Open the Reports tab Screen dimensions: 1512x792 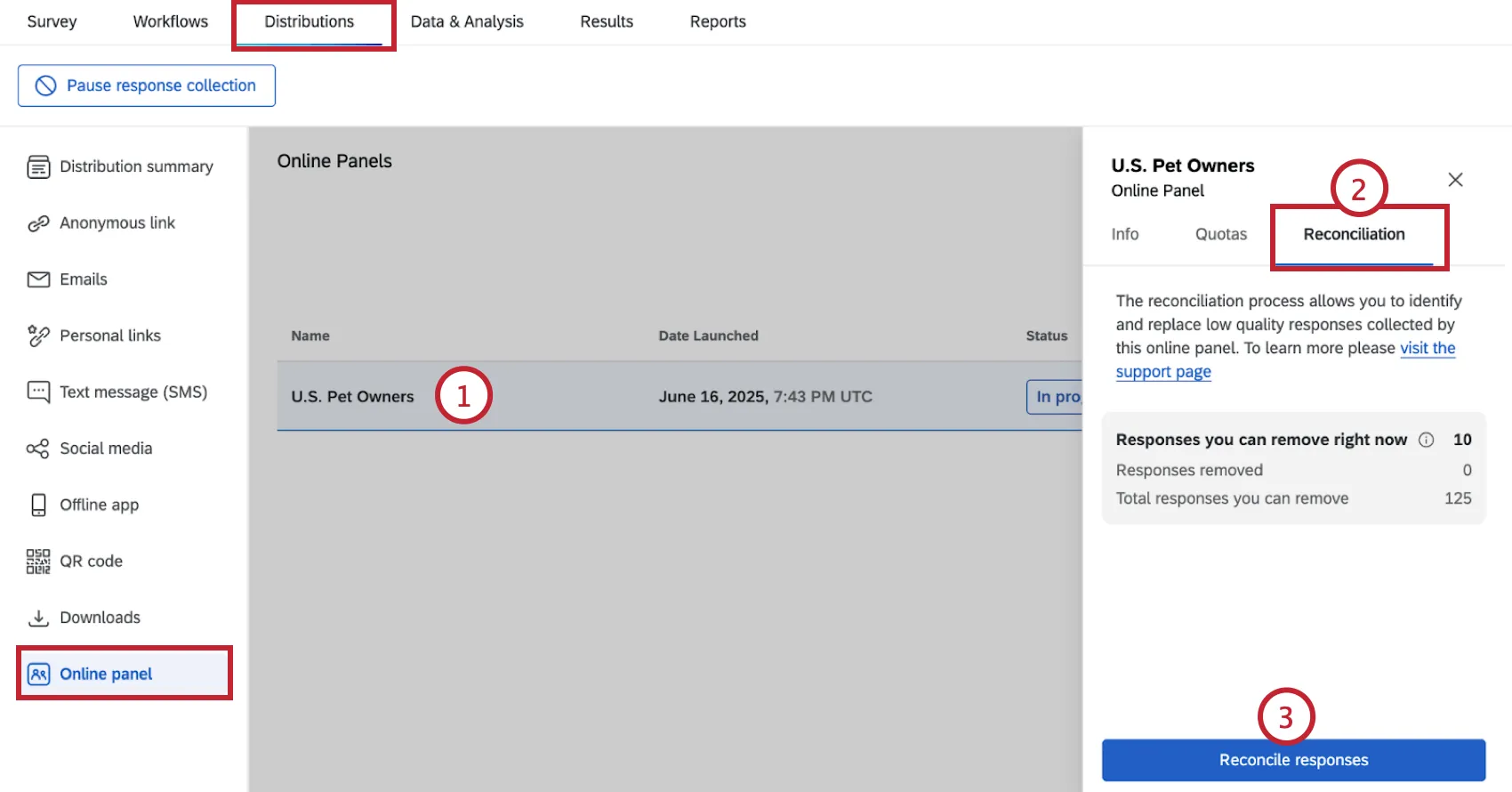pyautogui.click(x=718, y=21)
